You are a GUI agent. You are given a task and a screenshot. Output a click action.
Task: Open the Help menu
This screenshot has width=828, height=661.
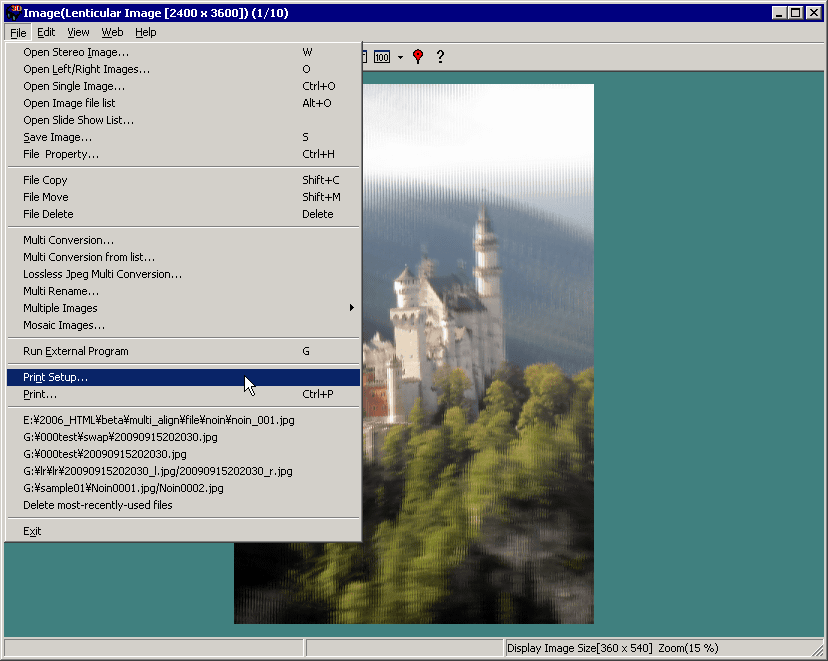(146, 32)
